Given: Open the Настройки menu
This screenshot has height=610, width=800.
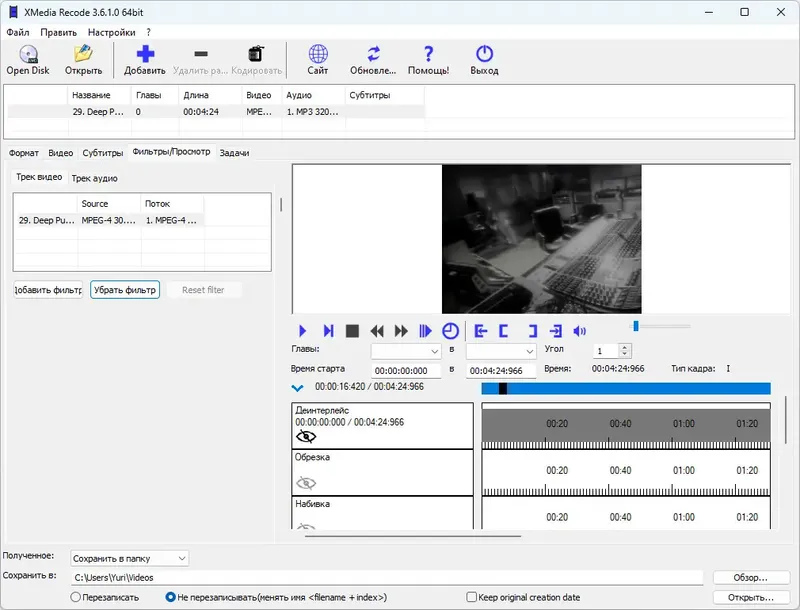Looking at the screenshot, I should 112,32.
